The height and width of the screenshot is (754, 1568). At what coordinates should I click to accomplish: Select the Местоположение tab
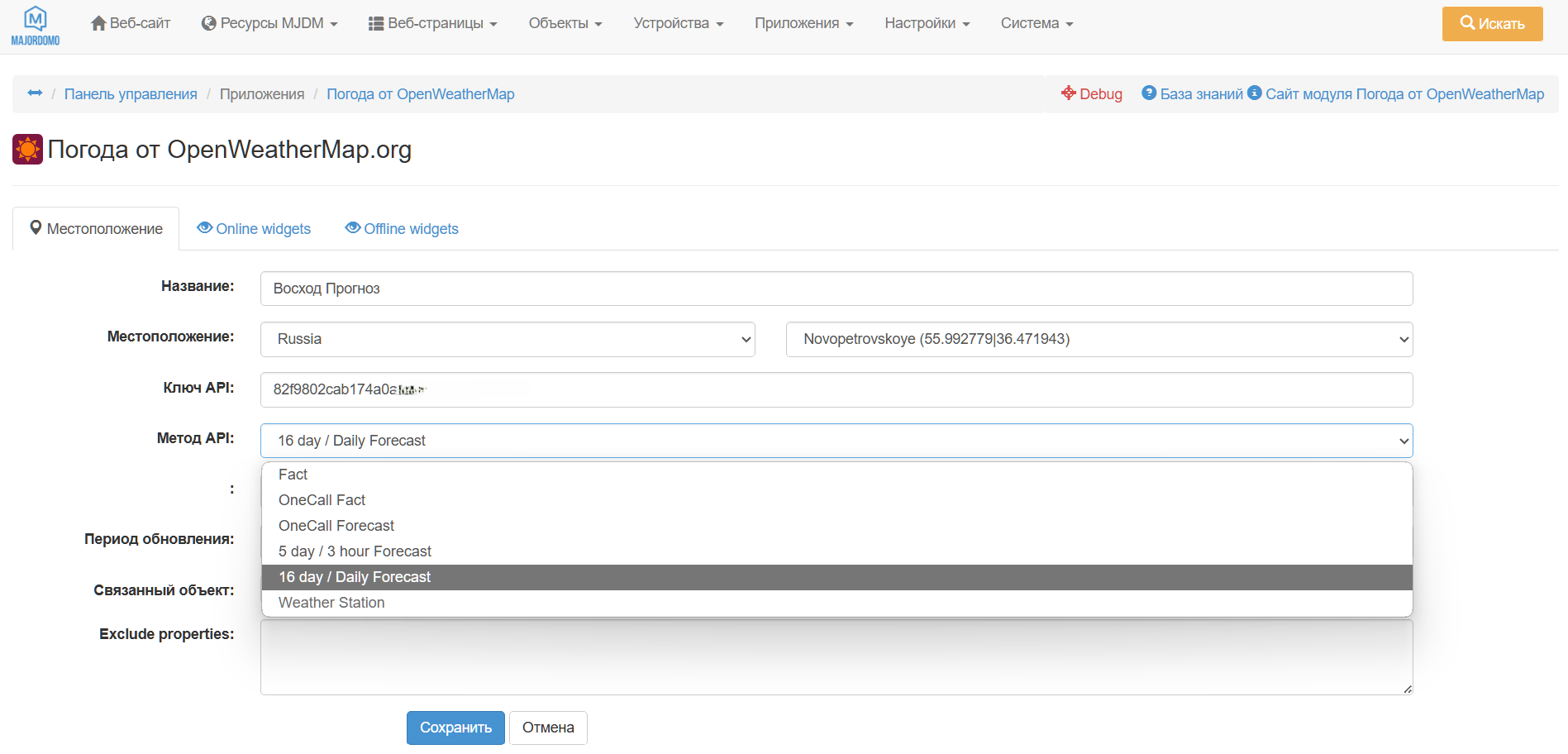pyautogui.click(x=96, y=229)
